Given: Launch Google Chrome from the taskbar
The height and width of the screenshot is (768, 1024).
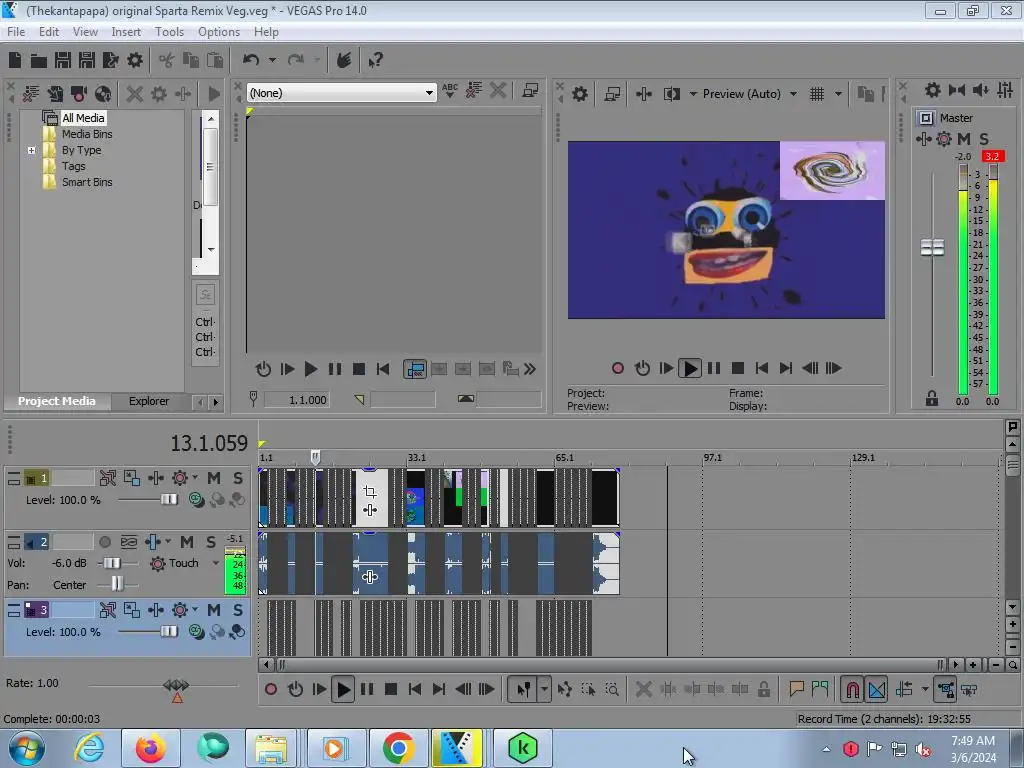Looking at the screenshot, I should tap(398, 748).
